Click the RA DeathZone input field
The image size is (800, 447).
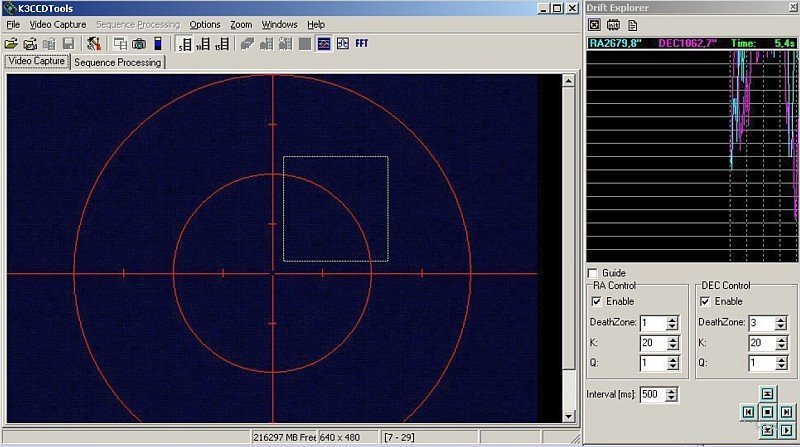click(x=653, y=323)
